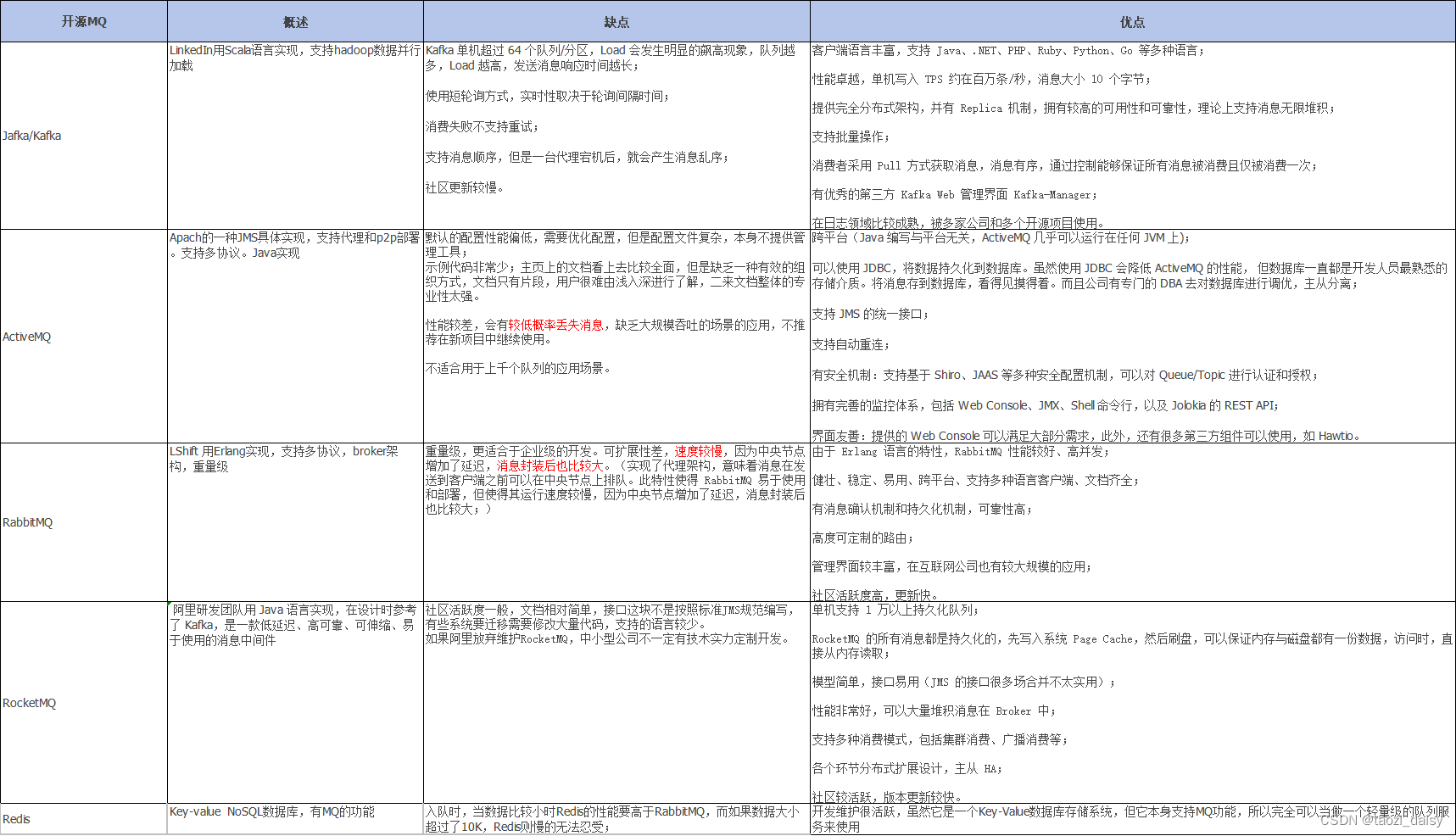Screen dimensions: 1456x836
Task: Click the Kafka advantage line about TPS 百万条/秒
Action: 982,79
